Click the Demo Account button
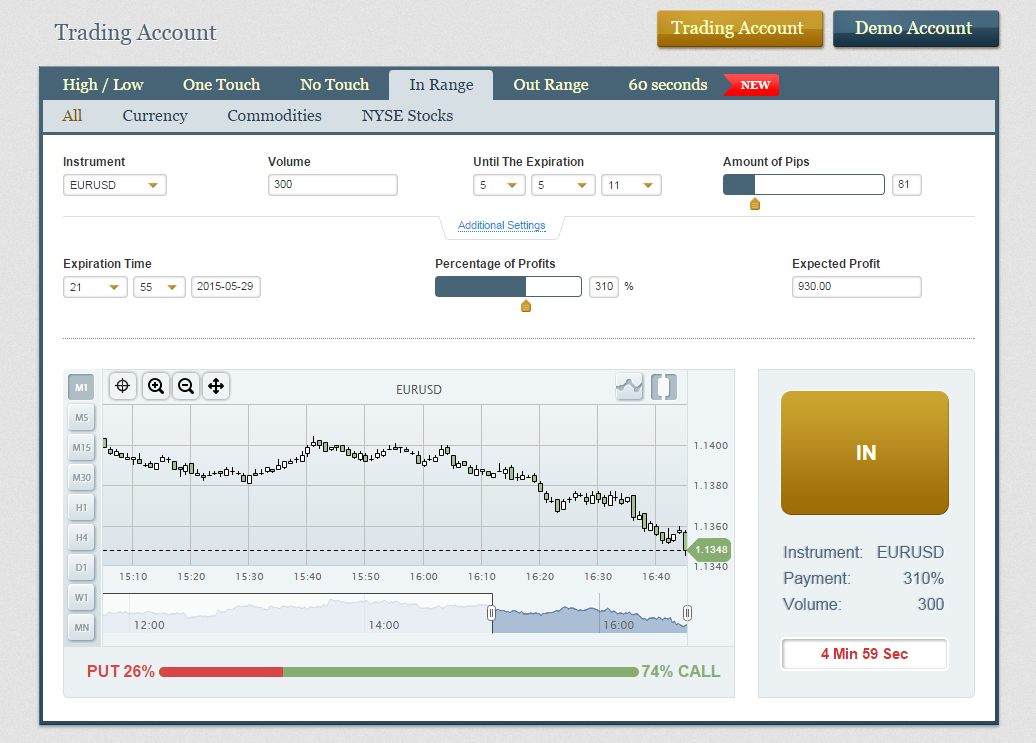Screen dimensions: 1036x743 coord(916,28)
